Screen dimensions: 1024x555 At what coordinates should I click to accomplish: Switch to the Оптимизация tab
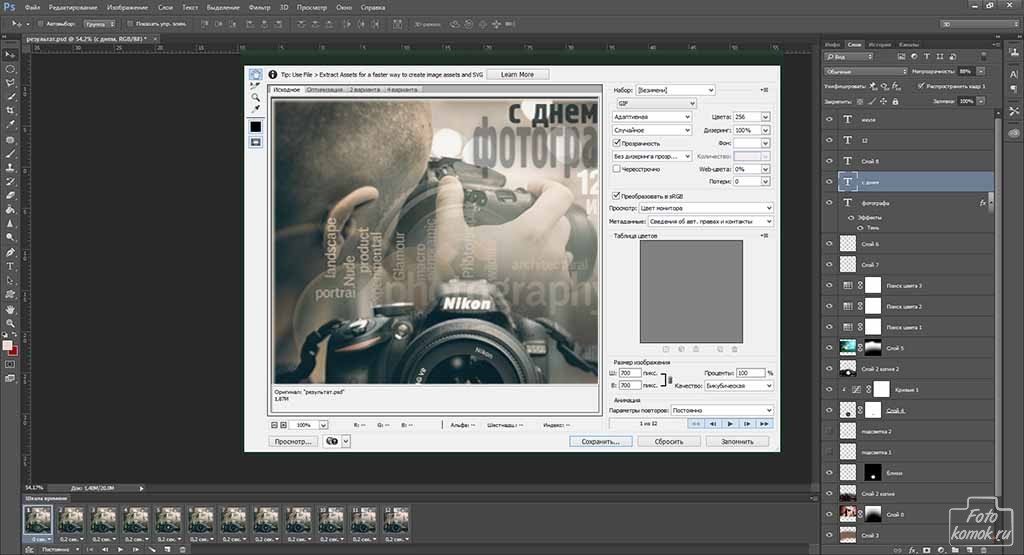tap(325, 89)
